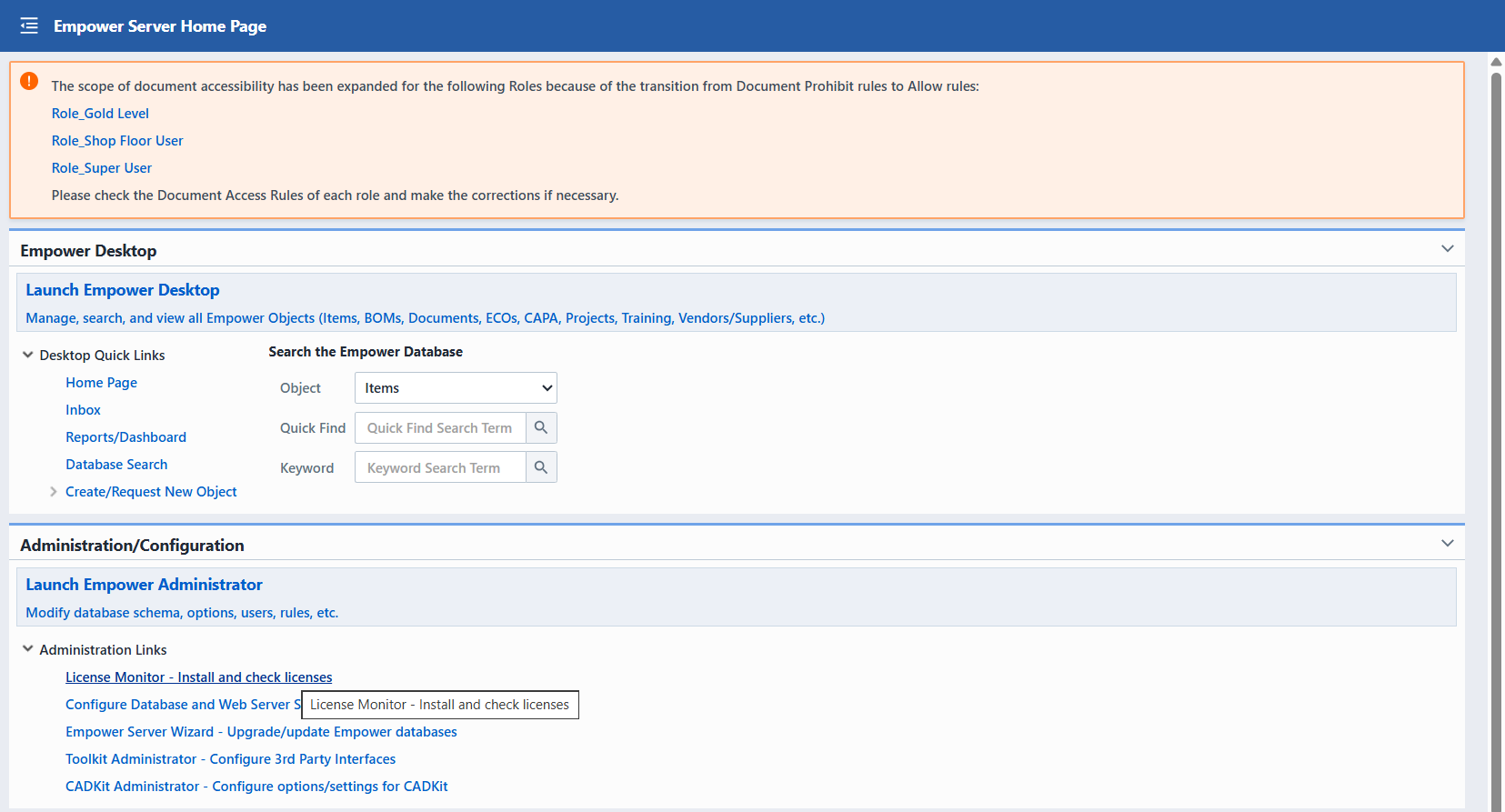Click the orange warning alert icon
The height and width of the screenshot is (812, 1505).
click(x=29, y=81)
